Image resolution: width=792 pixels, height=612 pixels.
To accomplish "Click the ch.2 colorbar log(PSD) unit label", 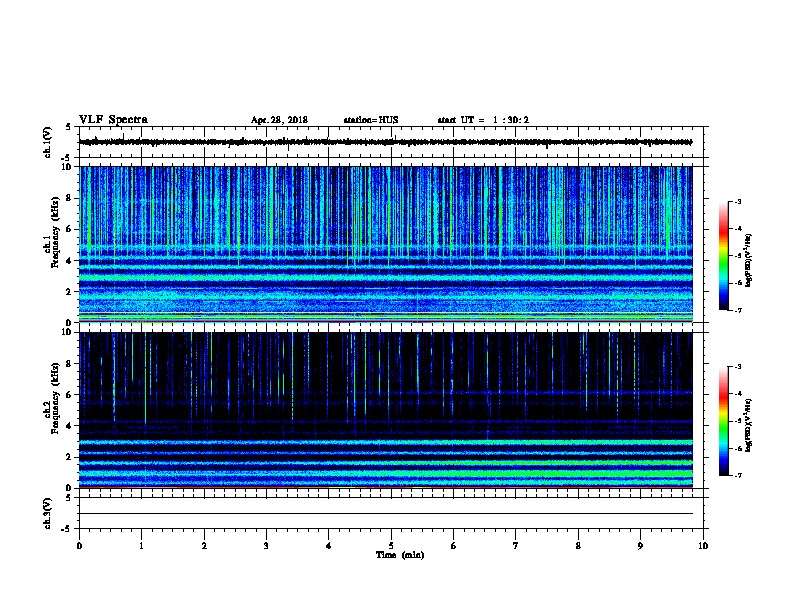I will point(748,425).
